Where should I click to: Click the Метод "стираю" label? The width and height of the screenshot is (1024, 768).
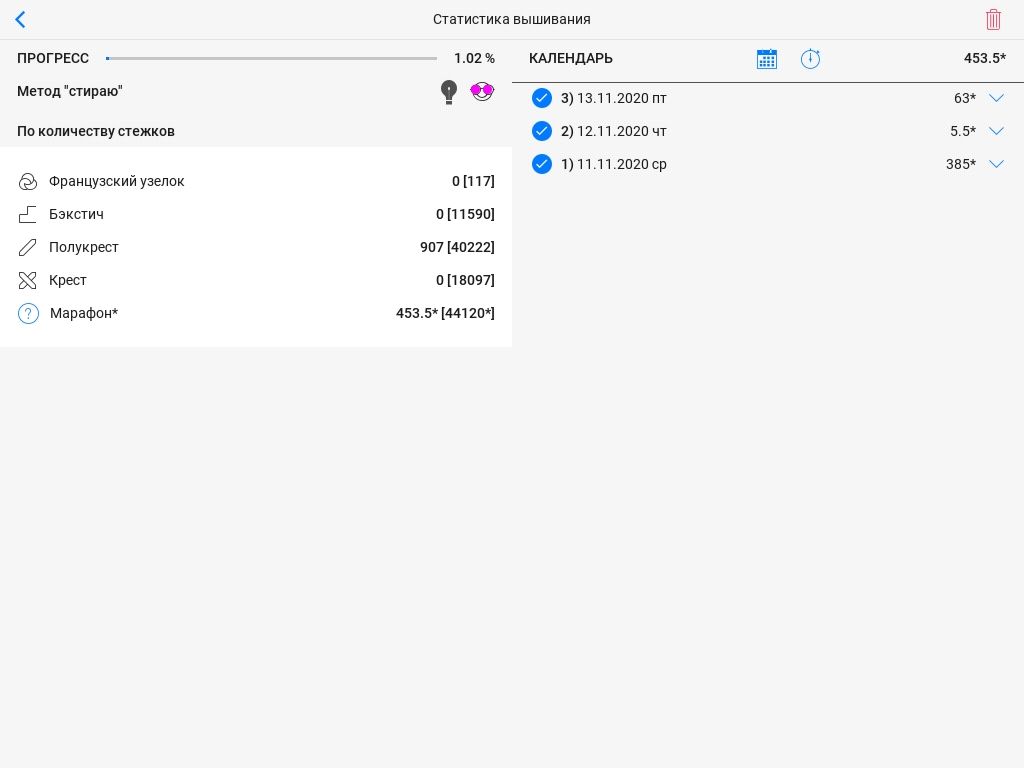[x=70, y=91]
